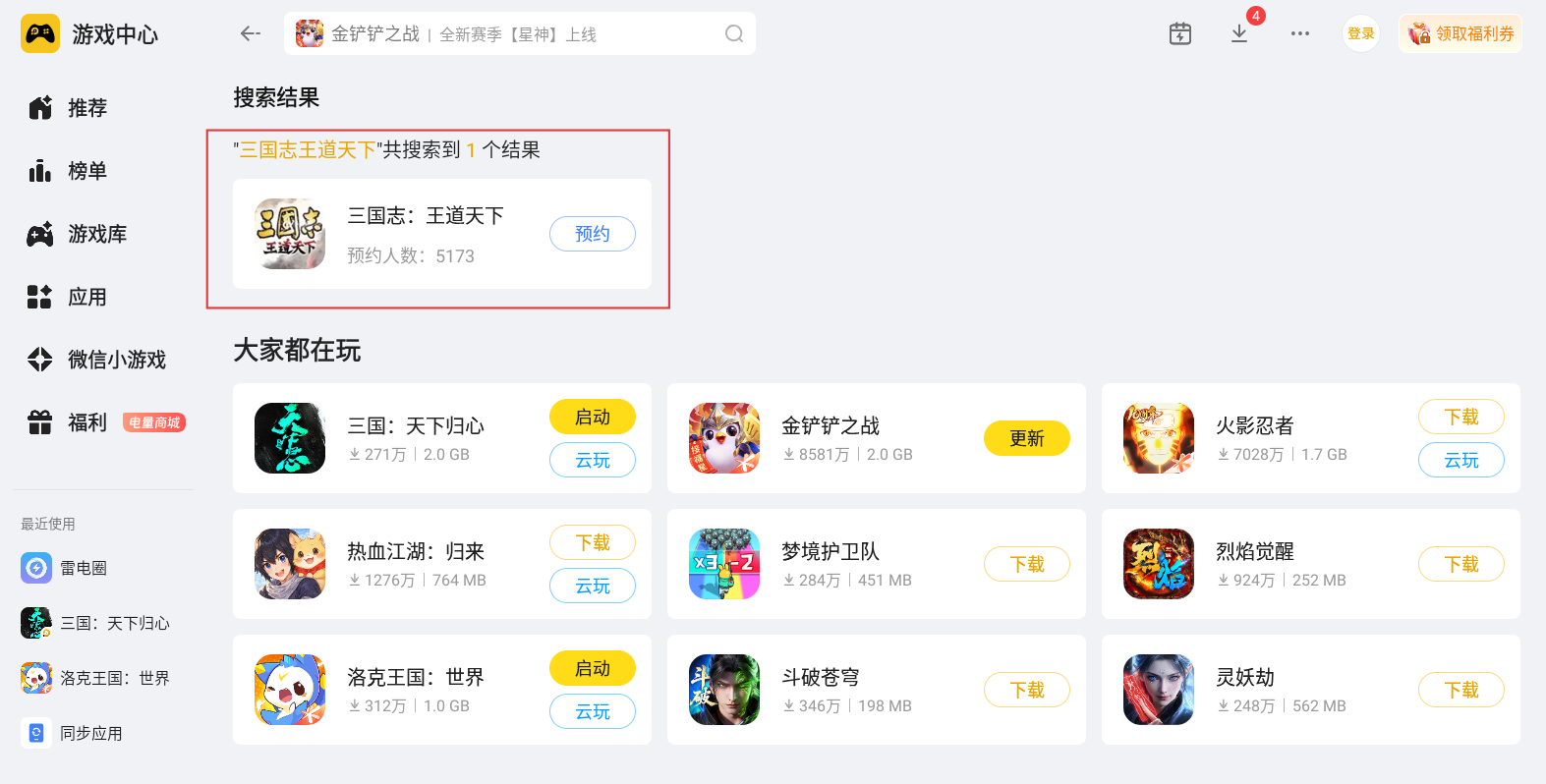The width and height of the screenshot is (1546, 784).
Task: Open the downloads icon with badge
Action: (x=1239, y=33)
